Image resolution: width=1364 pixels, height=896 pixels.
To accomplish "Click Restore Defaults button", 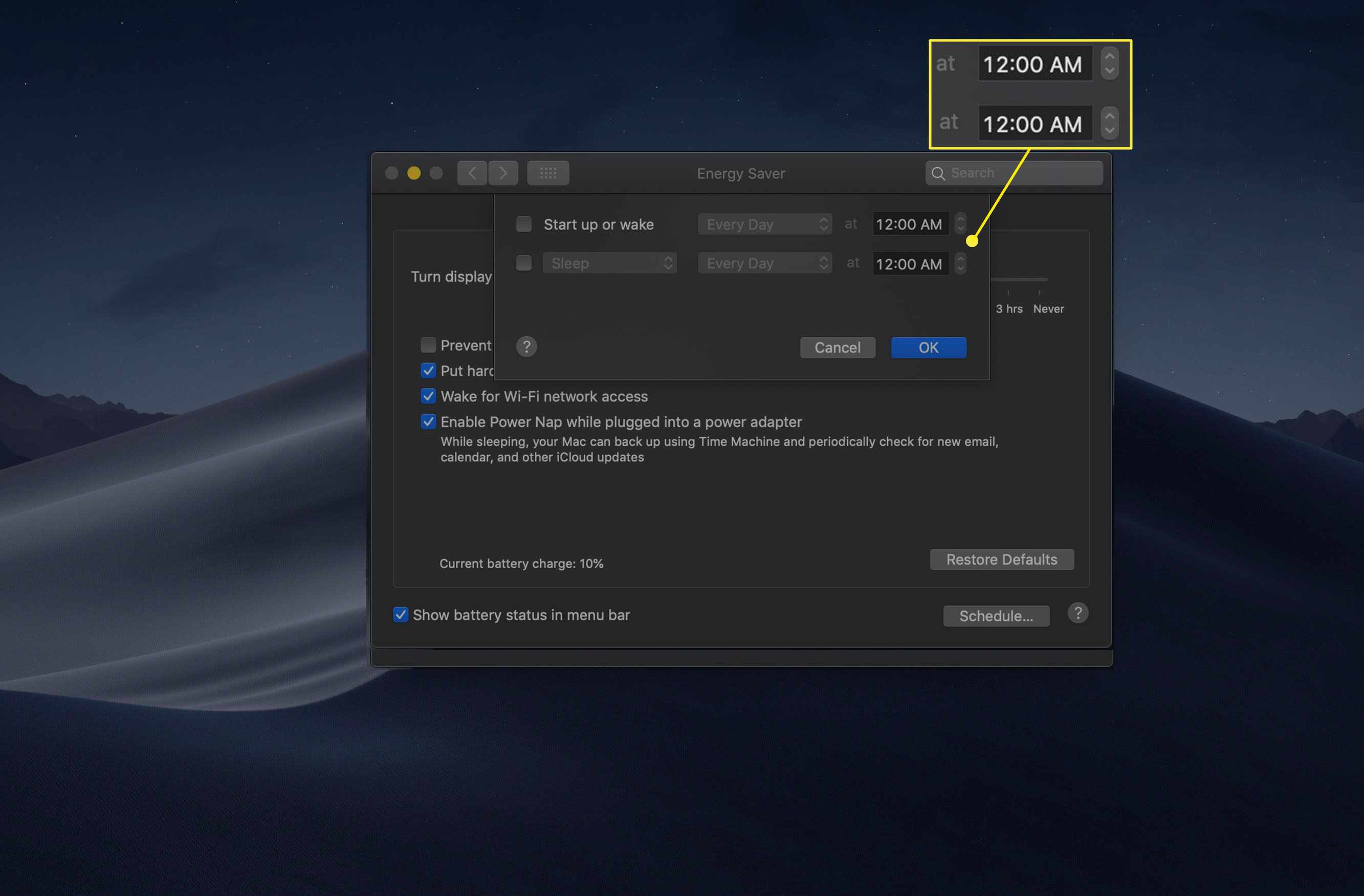I will [1000, 559].
